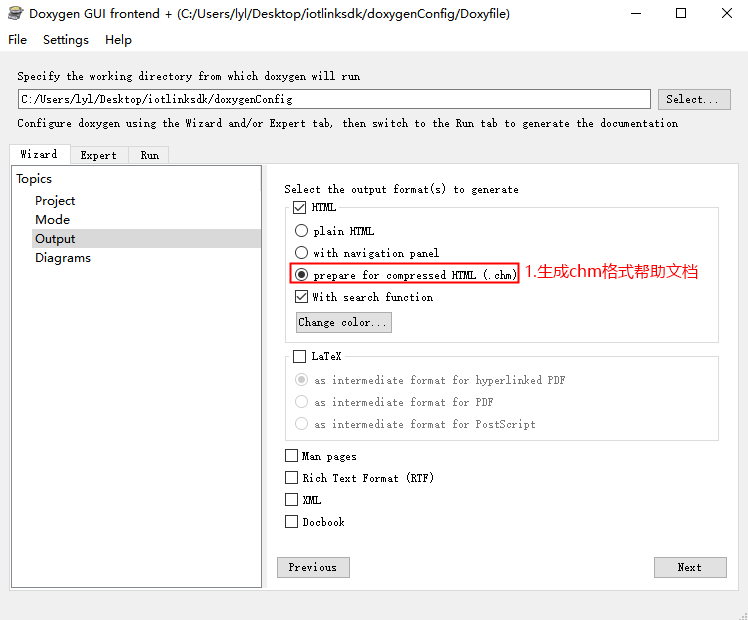
Task: Click the 'Specify the working directory' label
Action: pyautogui.click(x=188, y=76)
